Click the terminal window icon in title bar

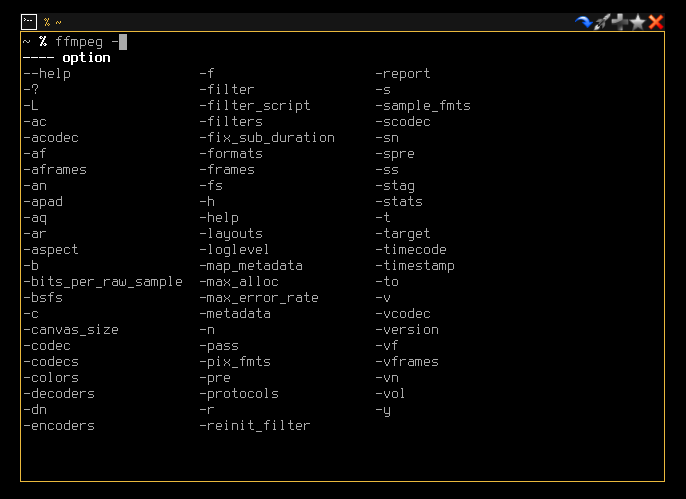tap(29, 21)
